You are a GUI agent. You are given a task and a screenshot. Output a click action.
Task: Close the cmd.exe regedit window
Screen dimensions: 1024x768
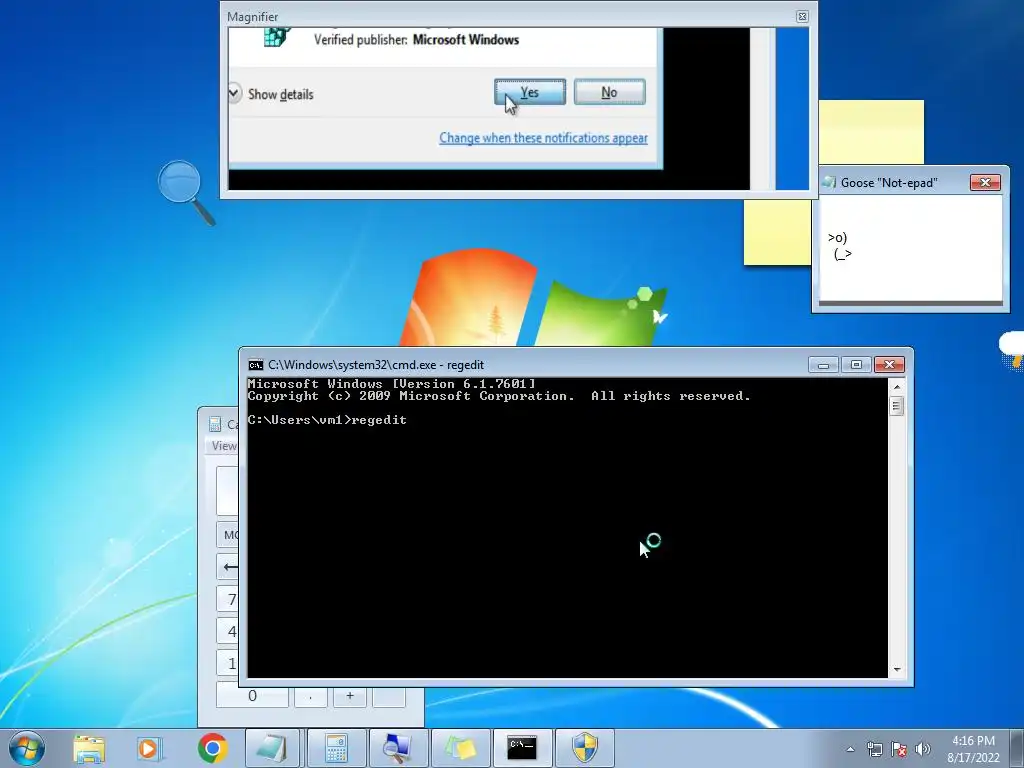(889, 364)
